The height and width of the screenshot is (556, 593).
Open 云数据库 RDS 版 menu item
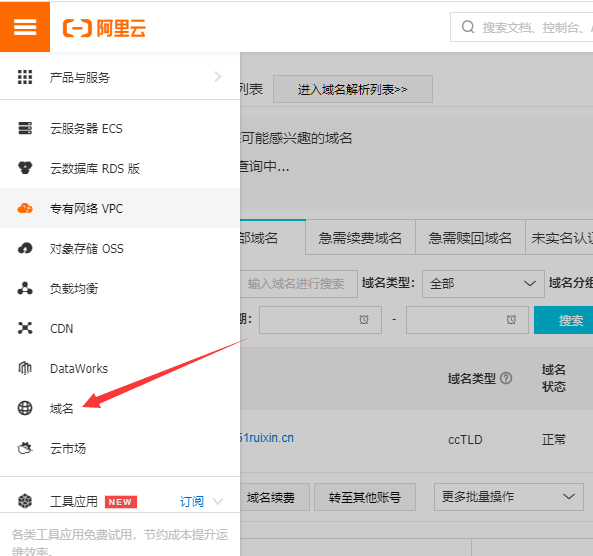coord(120,168)
